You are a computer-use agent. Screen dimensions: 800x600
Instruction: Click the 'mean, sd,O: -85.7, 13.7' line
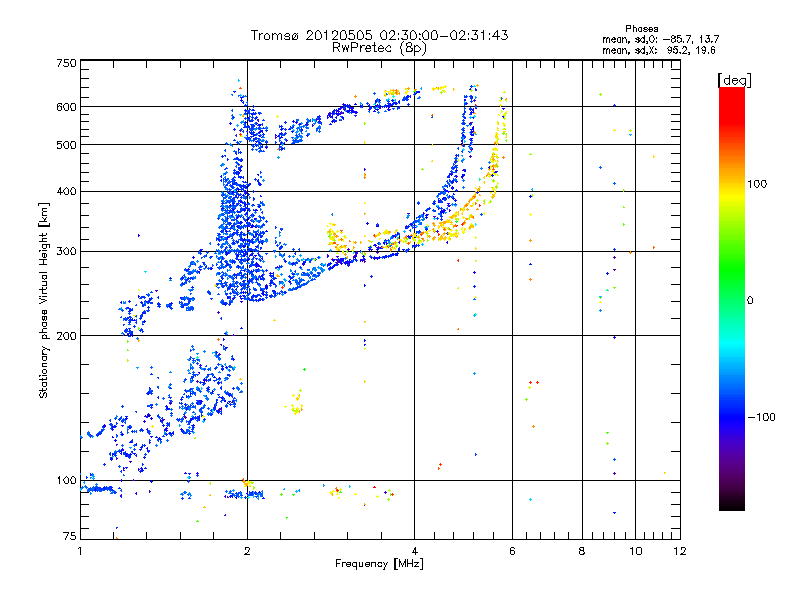tap(661, 39)
